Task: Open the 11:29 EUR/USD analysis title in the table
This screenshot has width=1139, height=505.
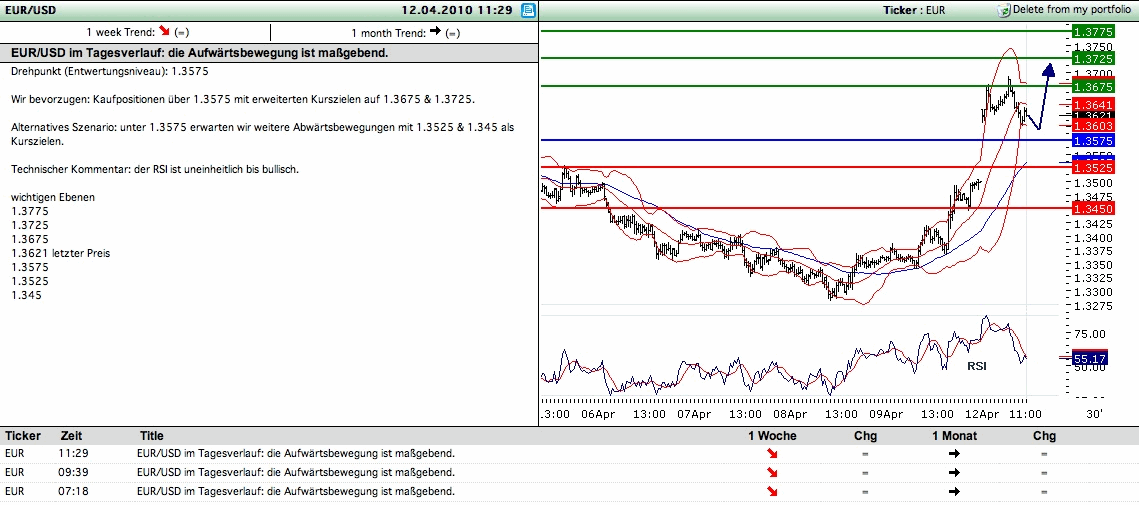Action: (296, 453)
